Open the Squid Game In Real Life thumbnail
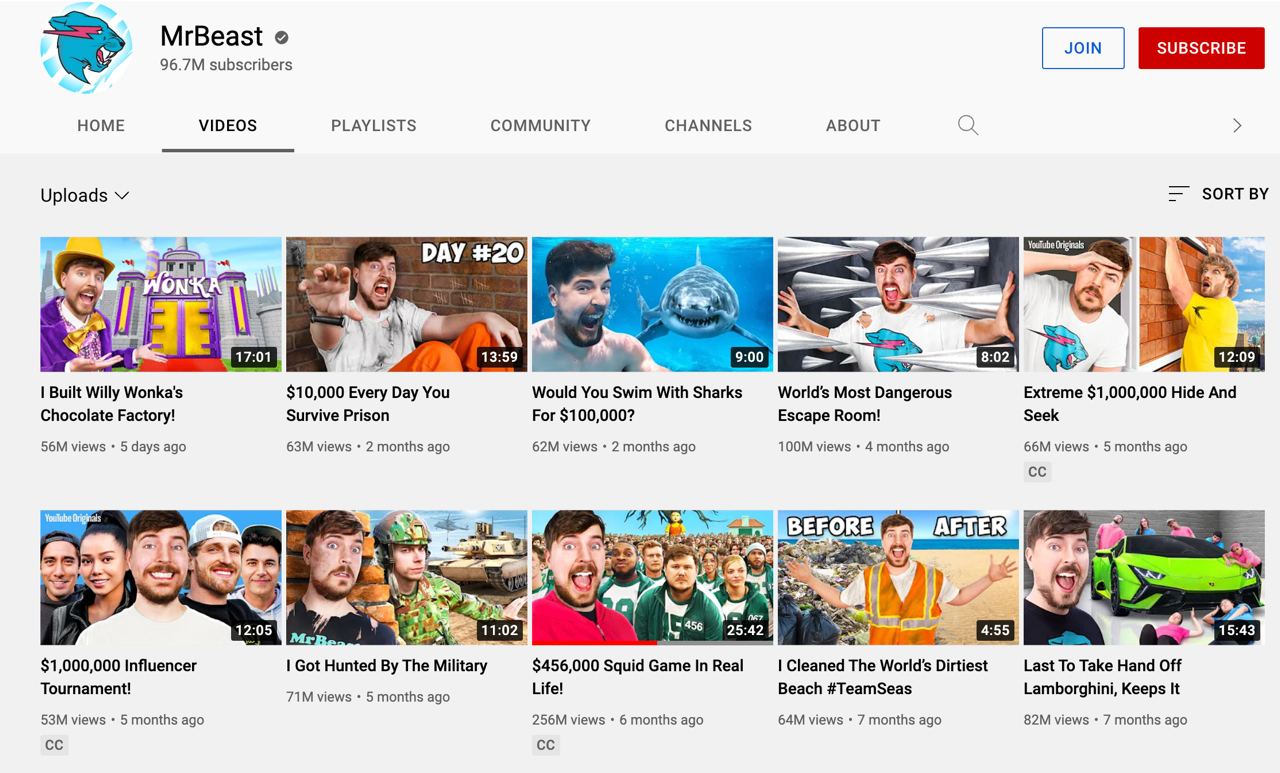This screenshot has width=1280, height=773. click(653, 577)
